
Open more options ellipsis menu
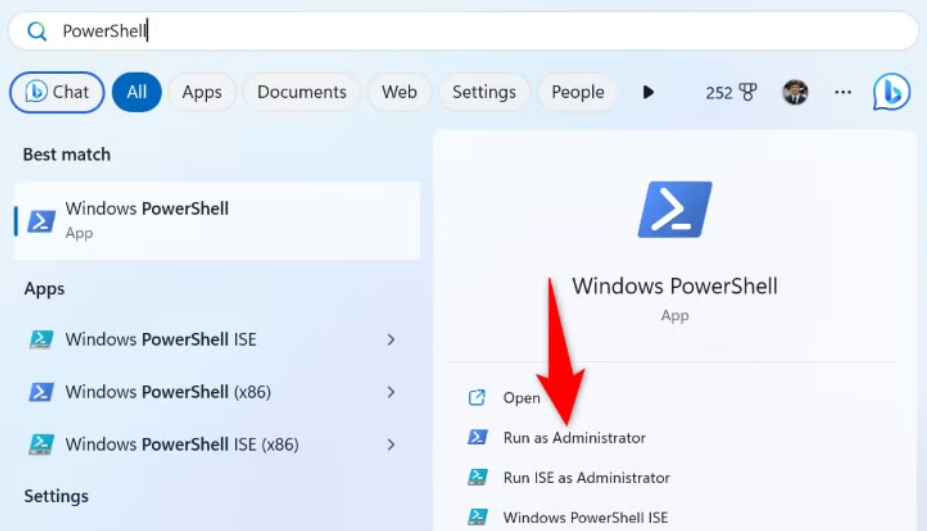843,92
